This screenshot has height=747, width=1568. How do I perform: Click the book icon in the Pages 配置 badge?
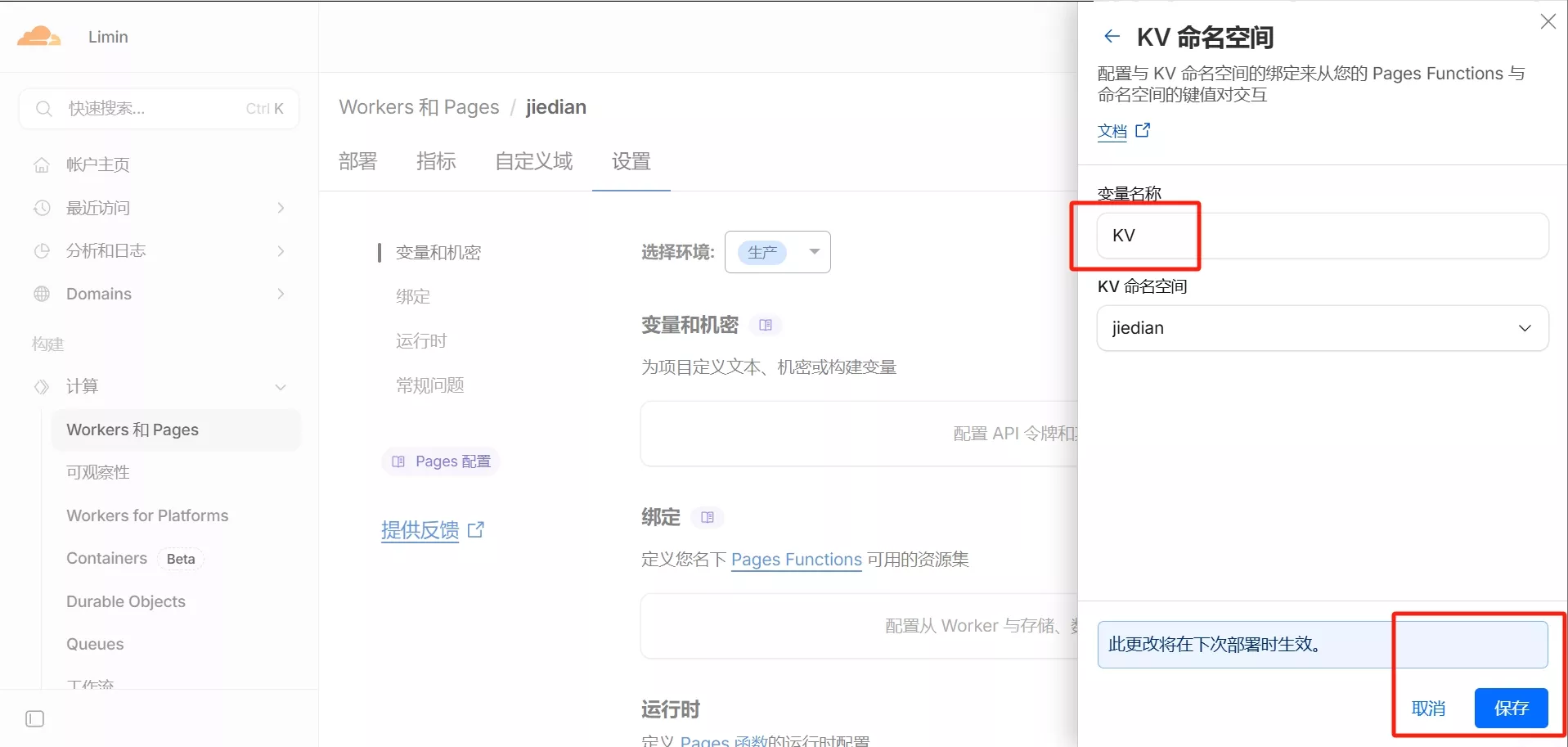click(x=398, y=461)
